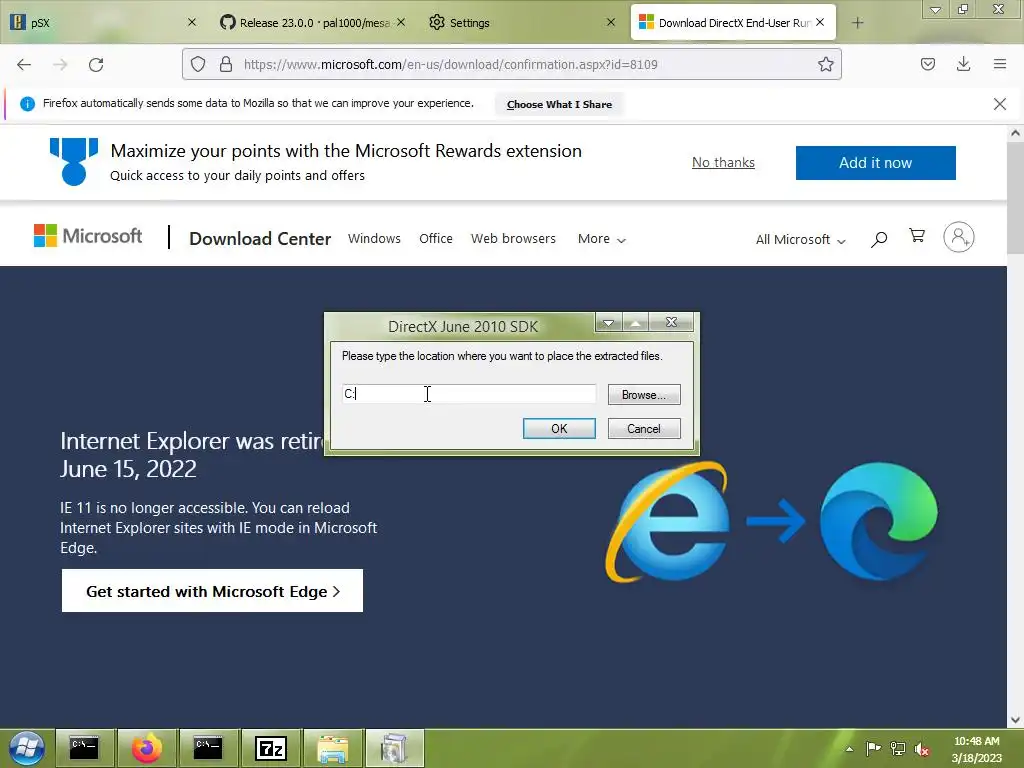
Task: Click the No thanks link
Action: (723, 163)
